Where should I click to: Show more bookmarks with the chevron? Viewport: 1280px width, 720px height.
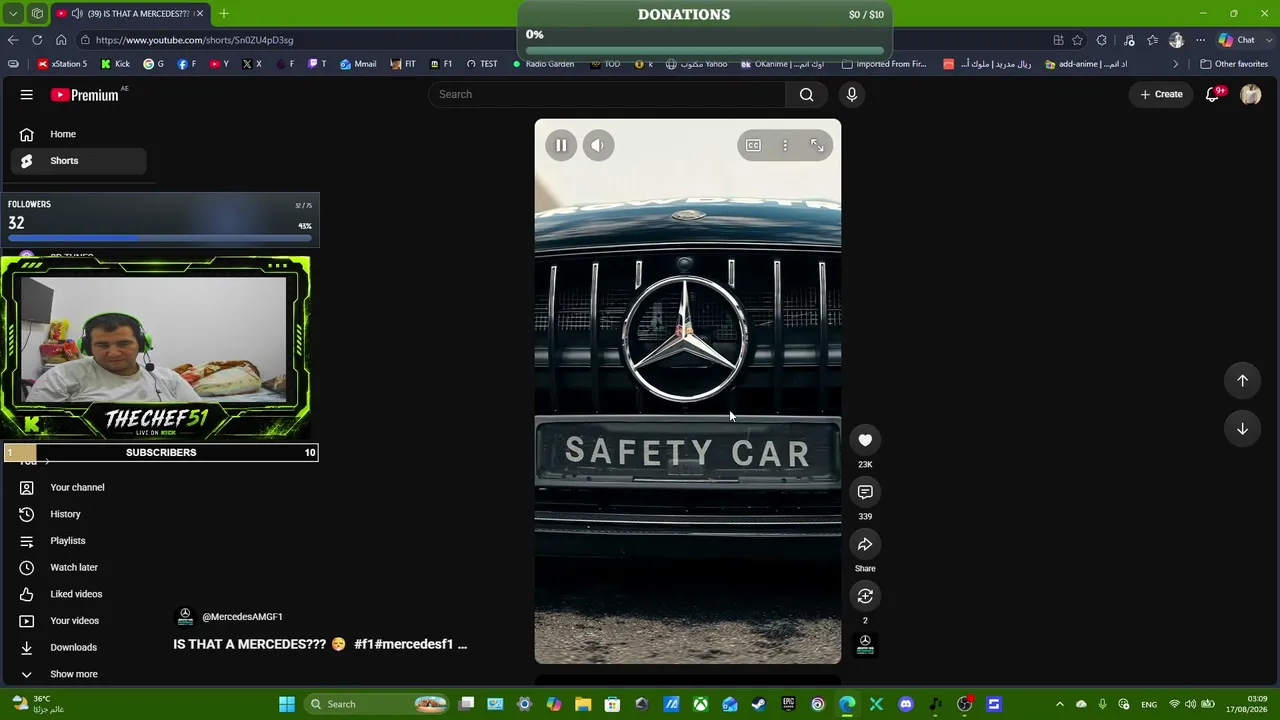click(1176, 64)
